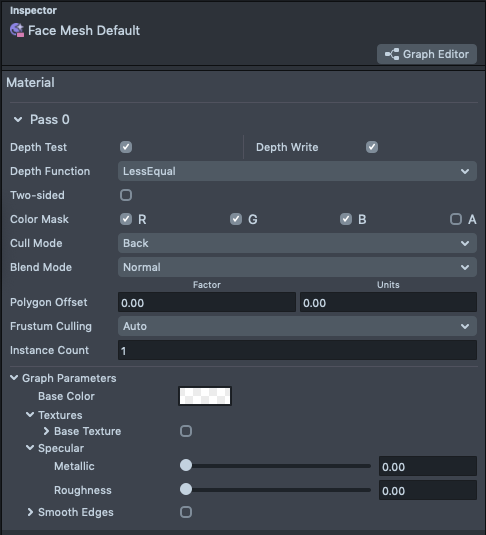Screen dimensions: 486x535
Task: Open the Frustum Culling dropdown
Action: pyautogui.click(x=297, y=326)
